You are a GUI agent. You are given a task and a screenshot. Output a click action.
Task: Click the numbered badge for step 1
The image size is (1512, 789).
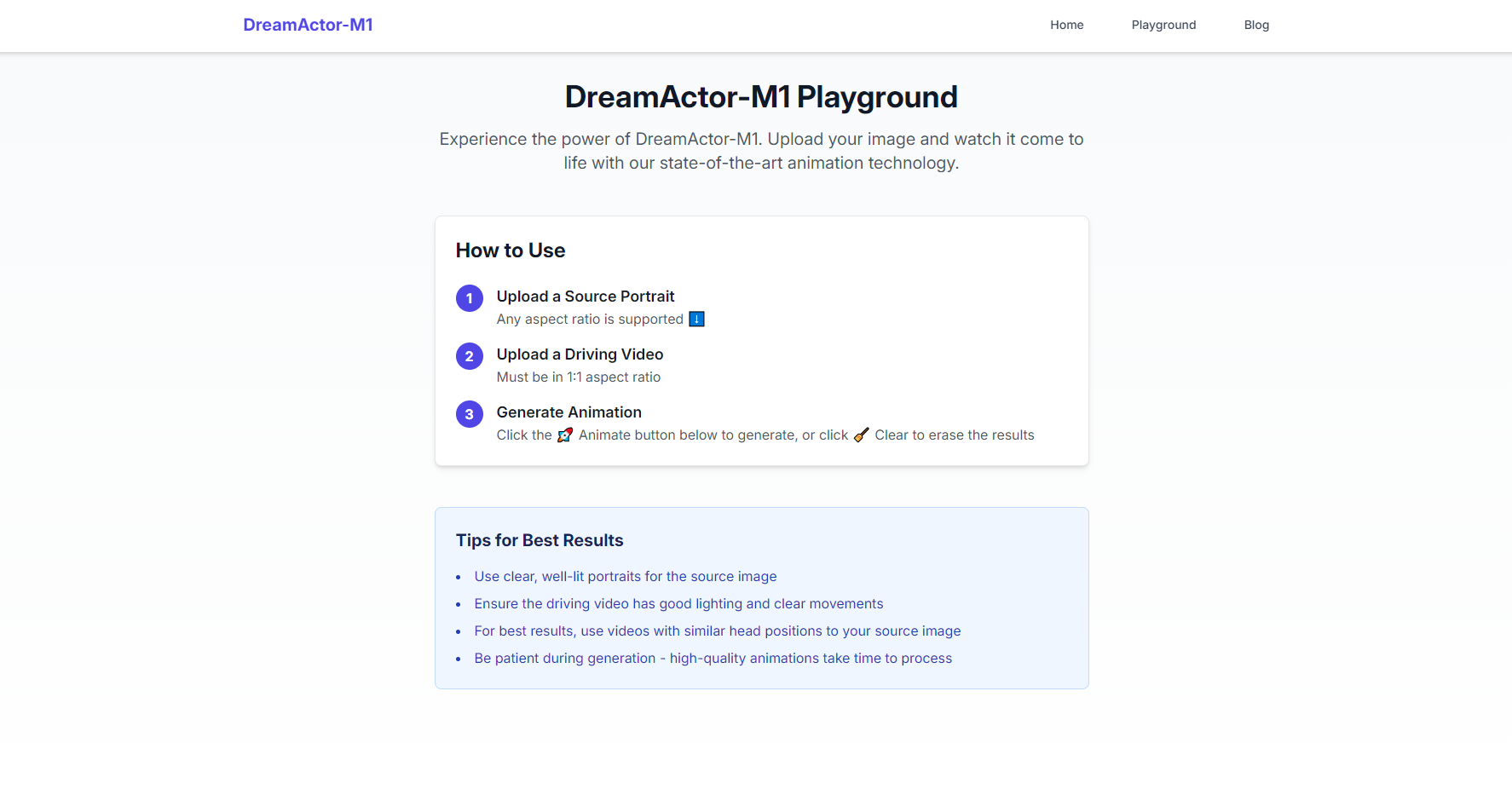469,298
